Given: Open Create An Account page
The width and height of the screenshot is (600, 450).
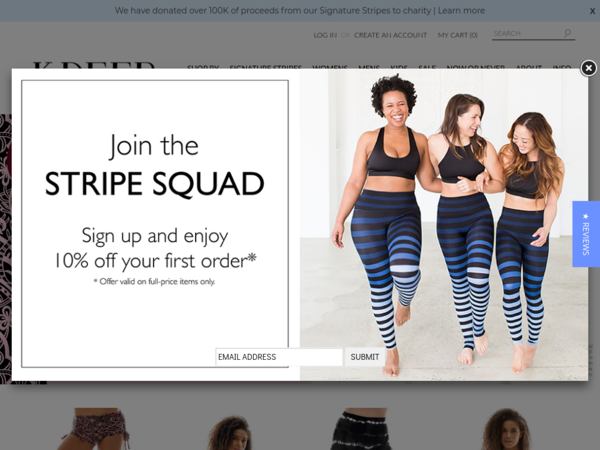Looking at the screenshot, I should pos(390,35).
